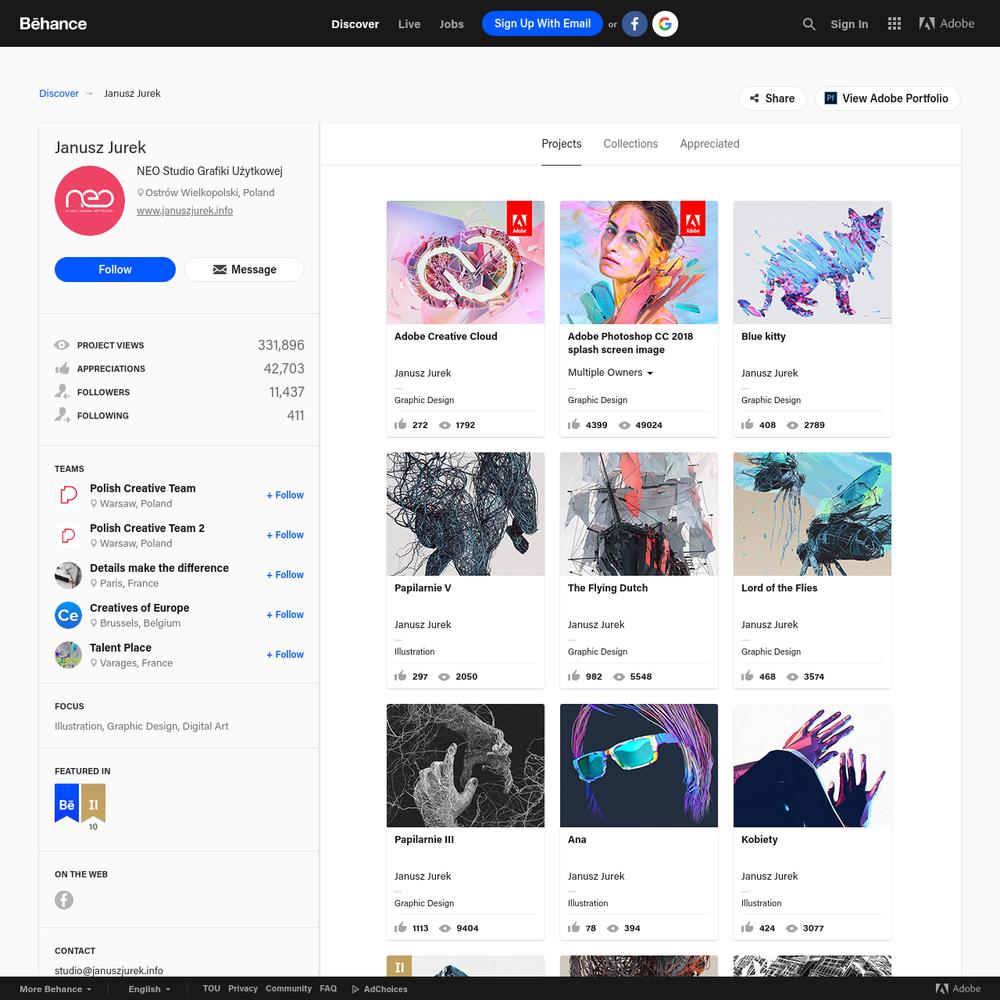
Task: Open the Privacy footer link
Action: 242,989
